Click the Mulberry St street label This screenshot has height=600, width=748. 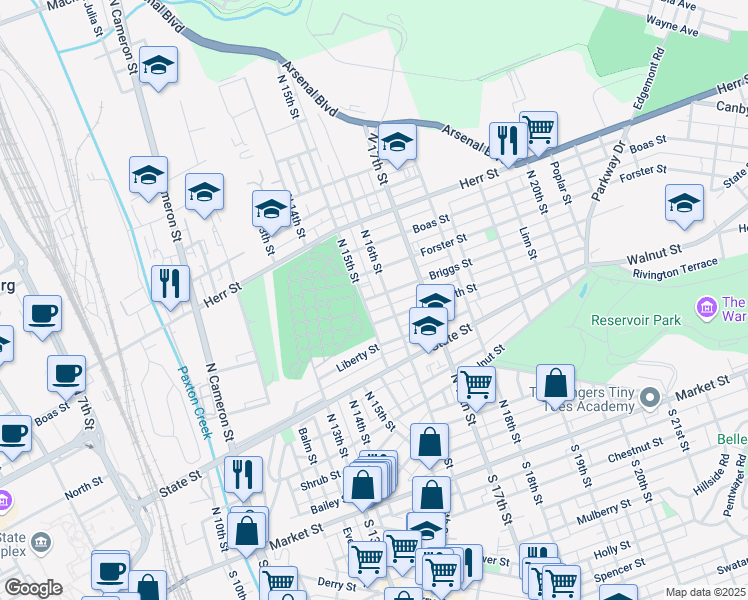[x=604, y=512]
